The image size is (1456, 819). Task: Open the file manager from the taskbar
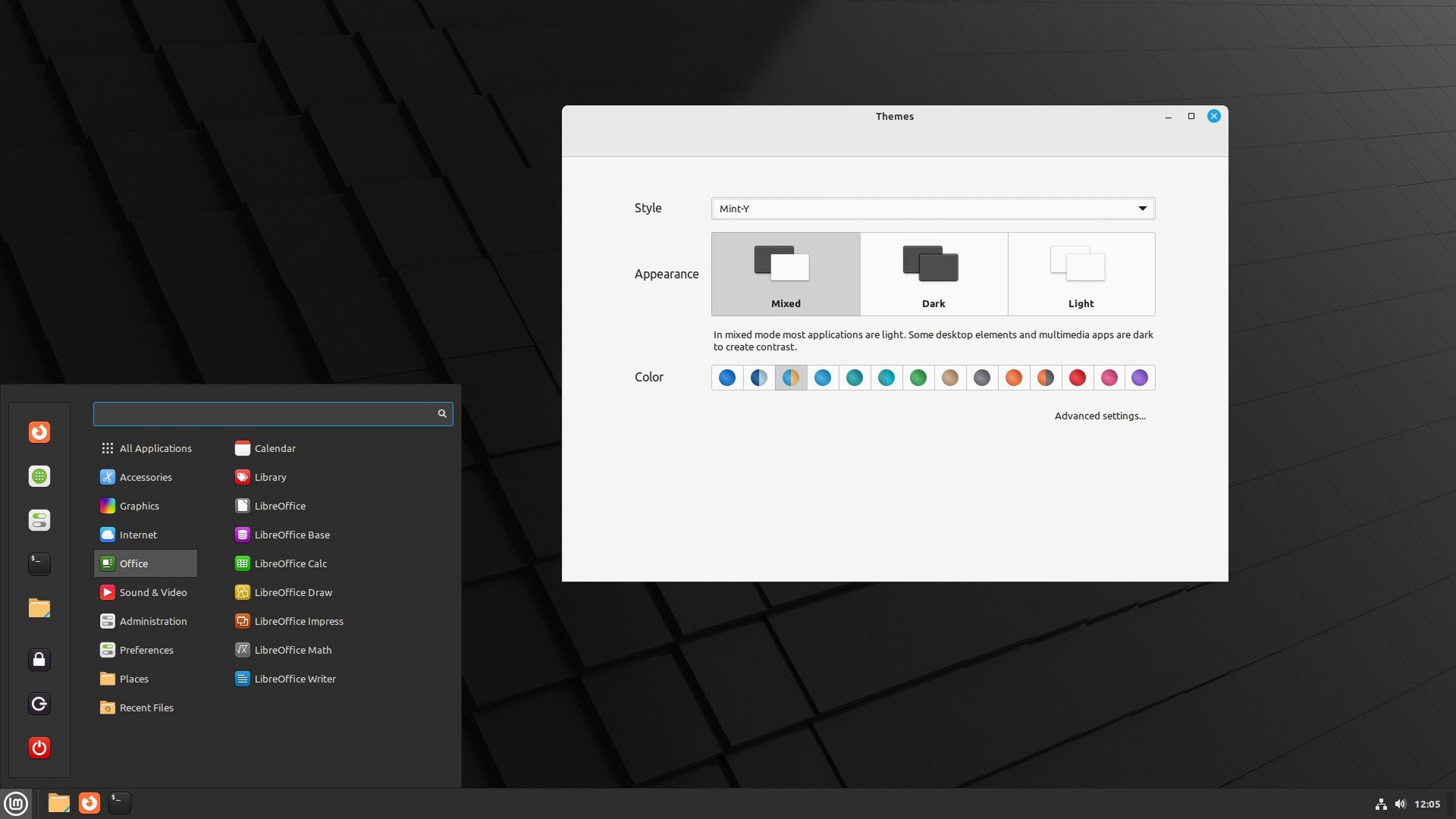point(58,803)
